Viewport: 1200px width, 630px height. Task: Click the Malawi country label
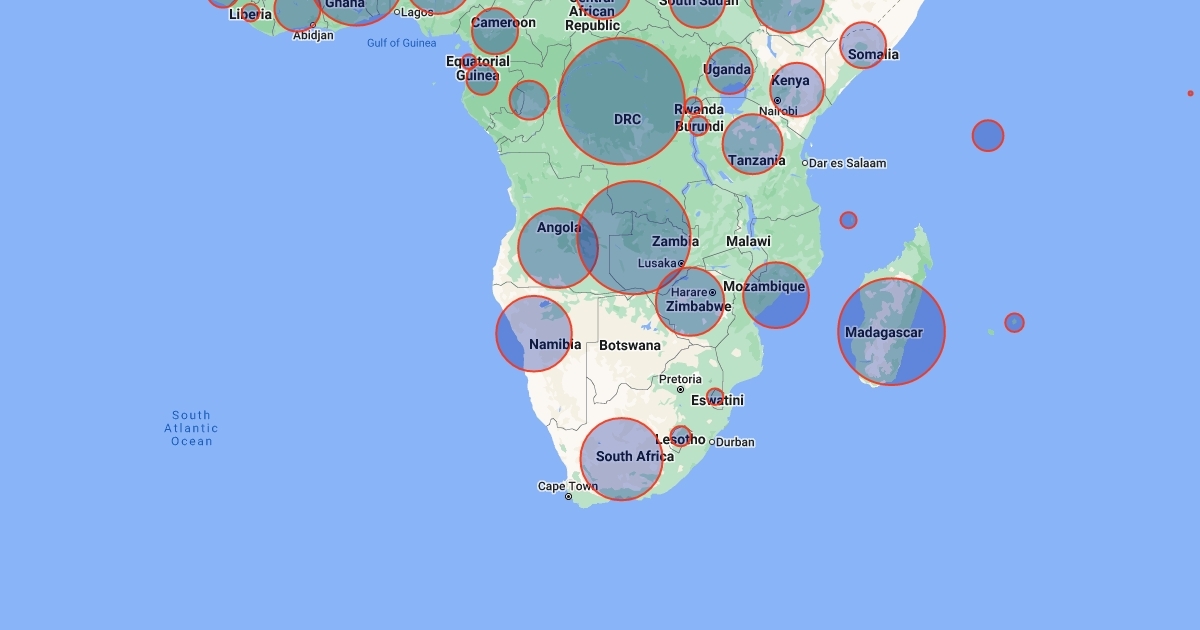tap(748, 241)
